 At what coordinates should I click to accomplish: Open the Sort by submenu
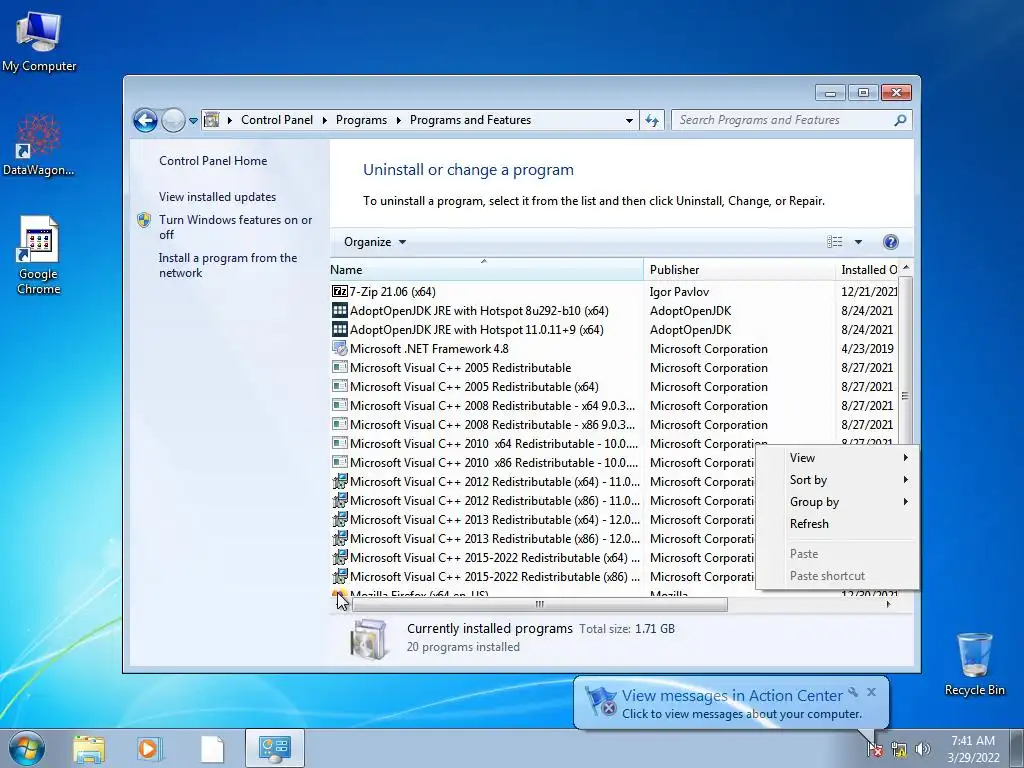pyautogui.click(x=837, y=480)
